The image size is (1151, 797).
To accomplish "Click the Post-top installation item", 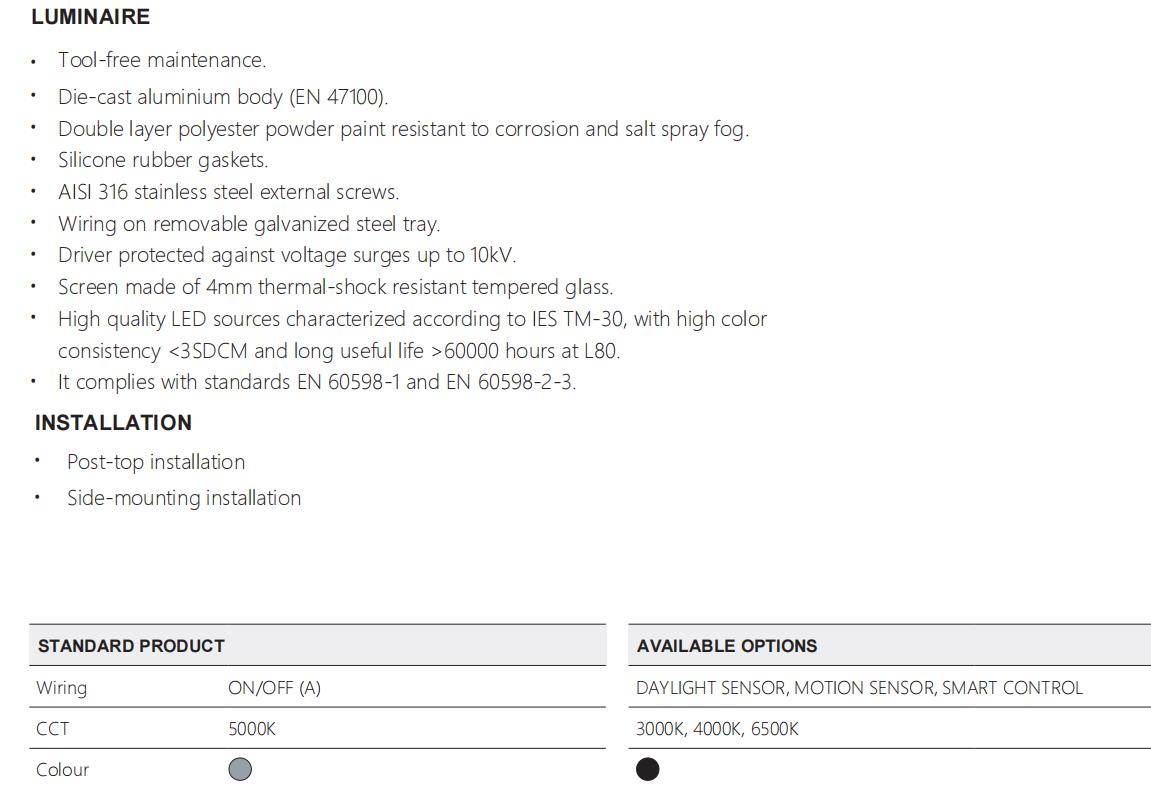I will pos(156,462).
